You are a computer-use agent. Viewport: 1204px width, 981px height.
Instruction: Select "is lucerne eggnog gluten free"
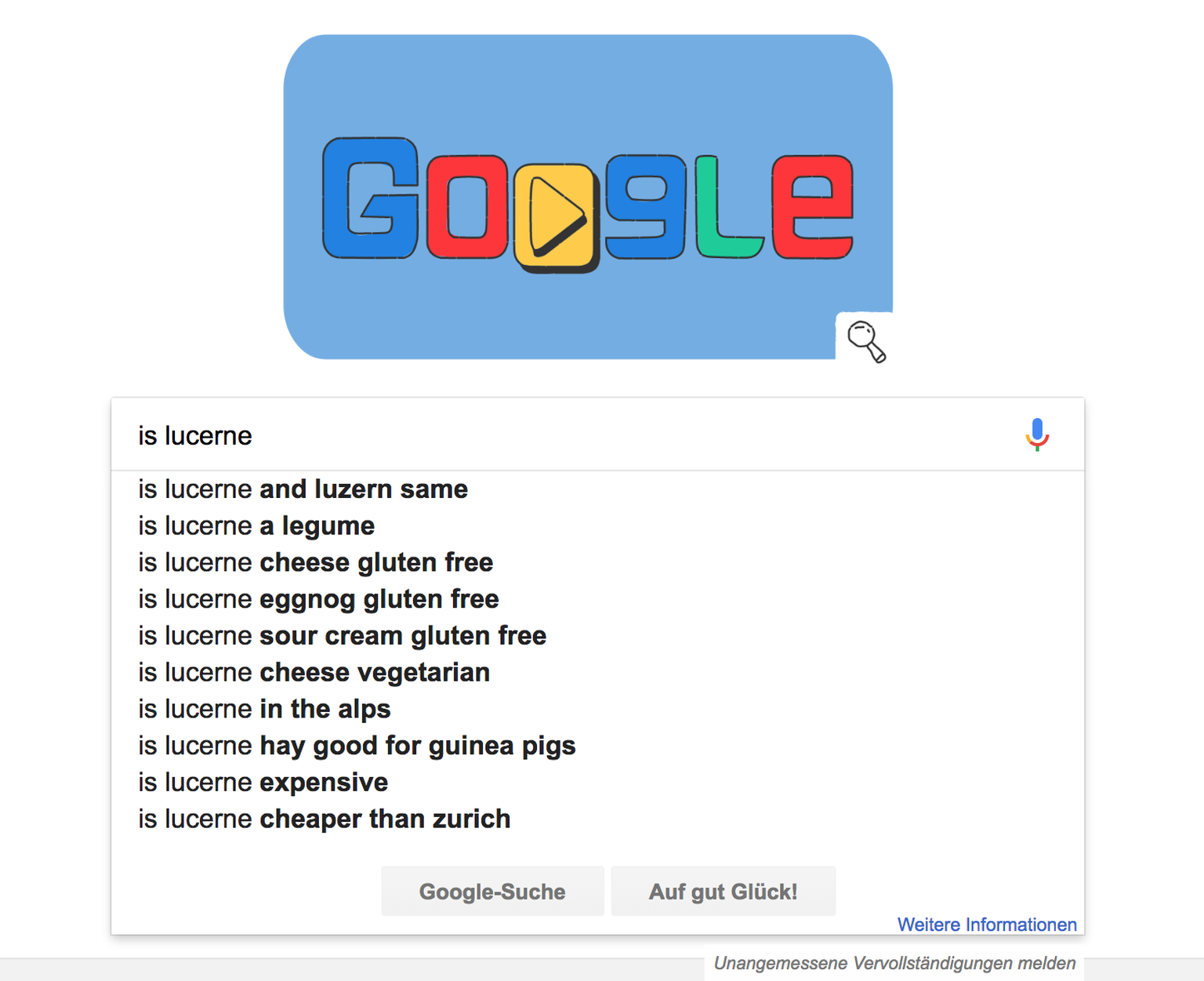tap(319, 599)
